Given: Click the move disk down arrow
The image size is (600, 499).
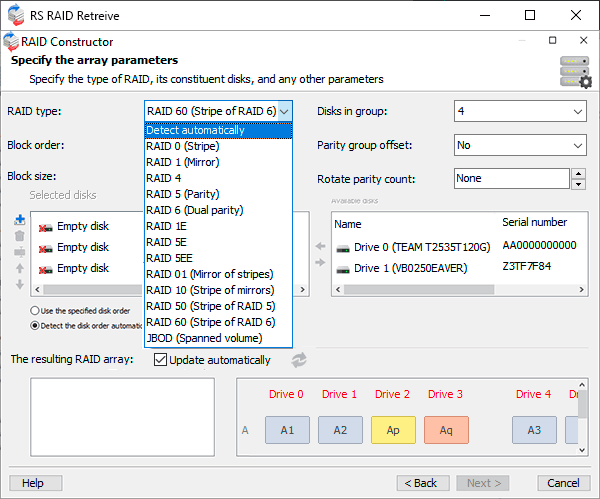Looking at the screenshot, I should (19, 284).
